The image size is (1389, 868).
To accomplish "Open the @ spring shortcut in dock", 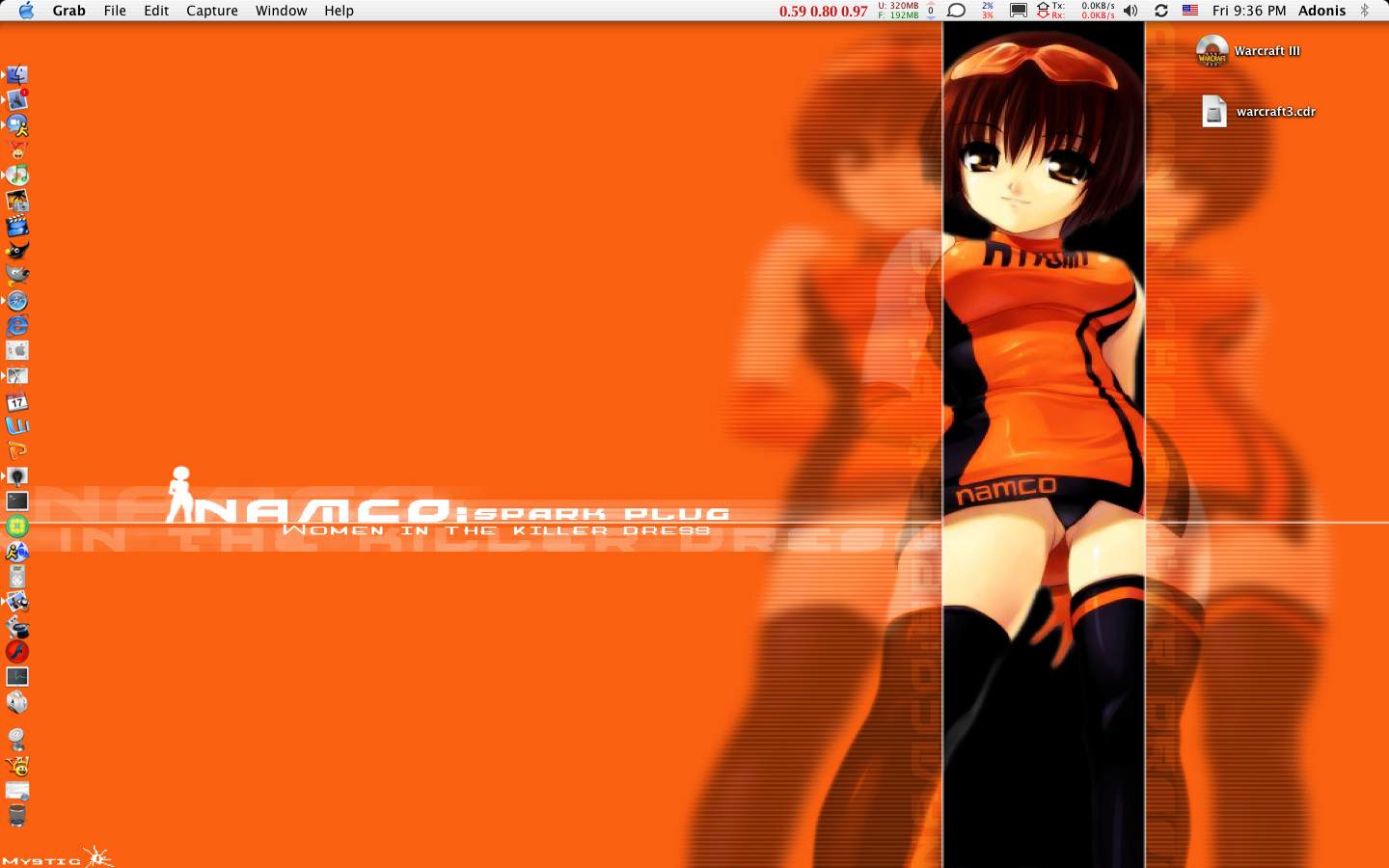I will 17,739.
